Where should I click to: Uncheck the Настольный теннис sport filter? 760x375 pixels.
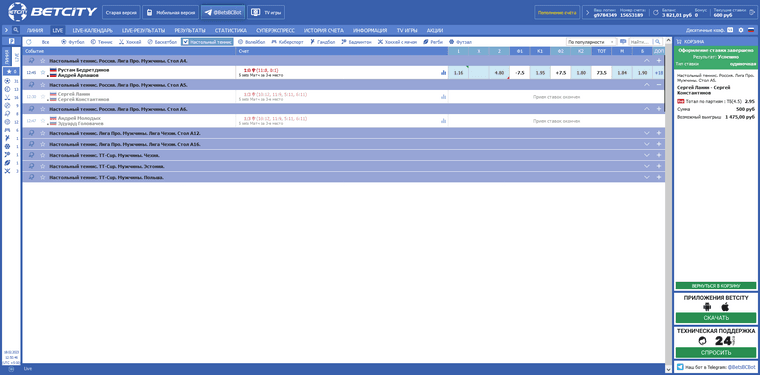tap(207, 42)
